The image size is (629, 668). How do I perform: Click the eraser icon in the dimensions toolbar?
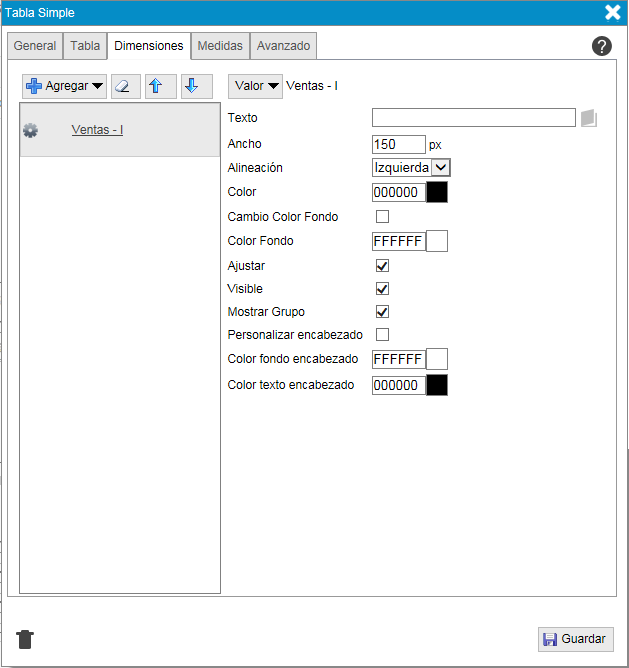click(125, 86)
